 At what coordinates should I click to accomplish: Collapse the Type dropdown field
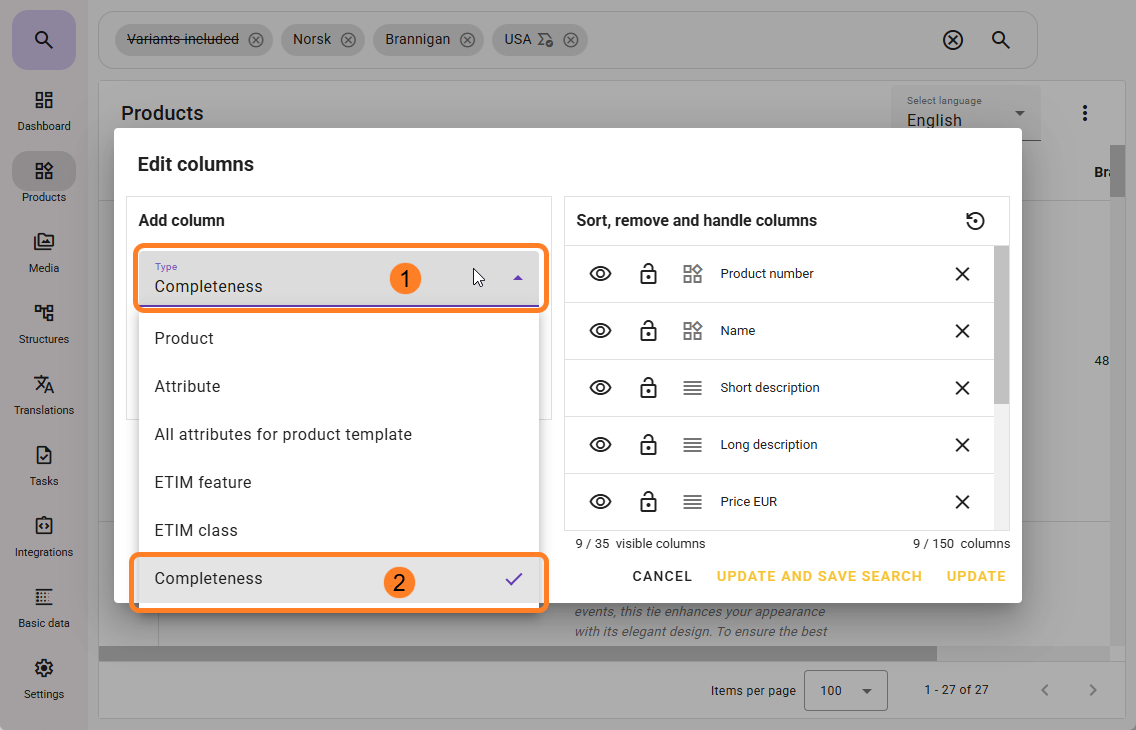pos(517,278)
